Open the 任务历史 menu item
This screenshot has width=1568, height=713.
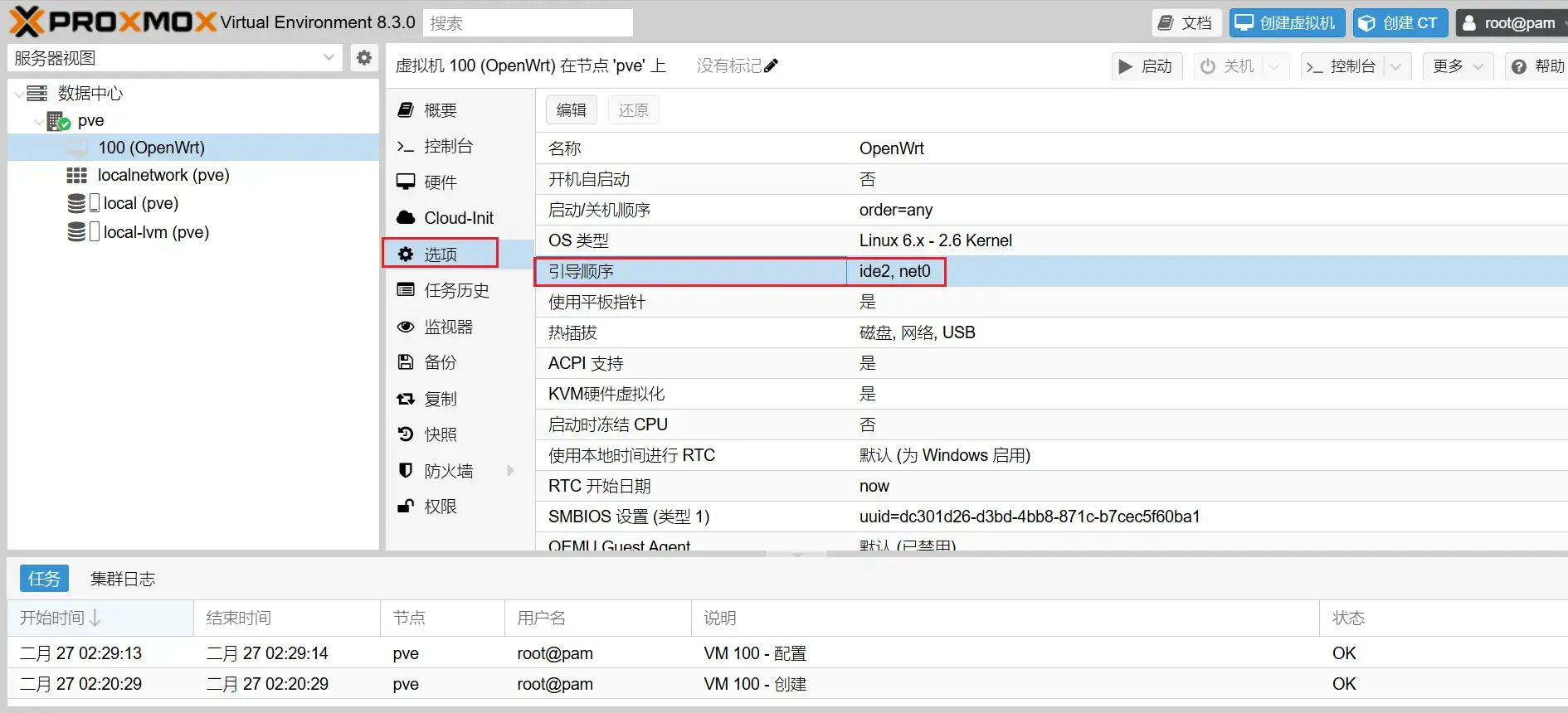click(x=456, y=290)
